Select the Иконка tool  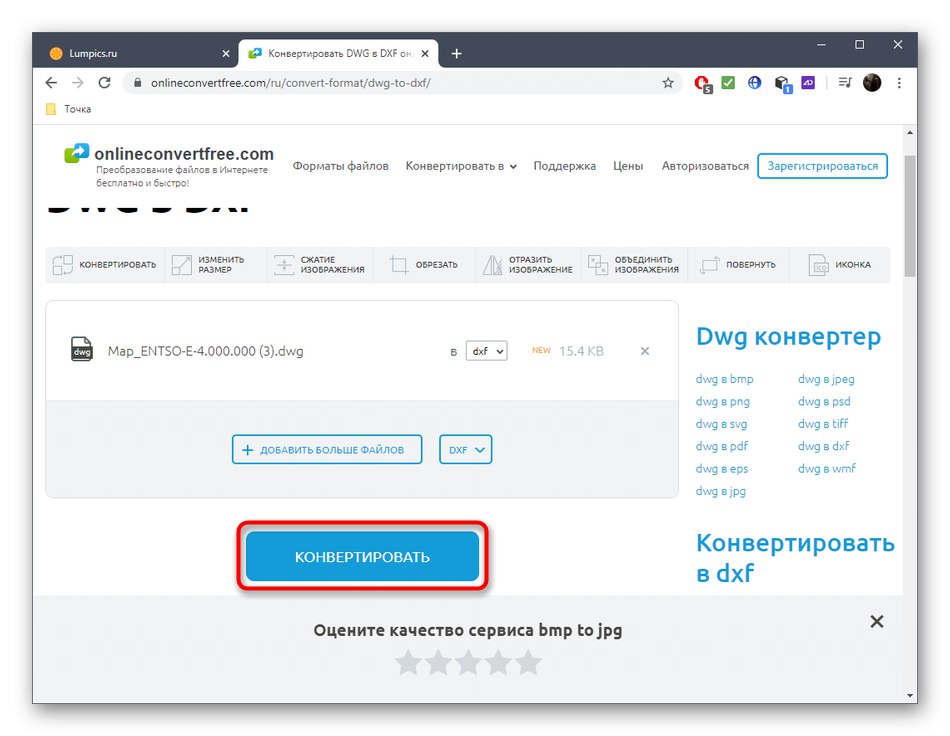(840, 265)
